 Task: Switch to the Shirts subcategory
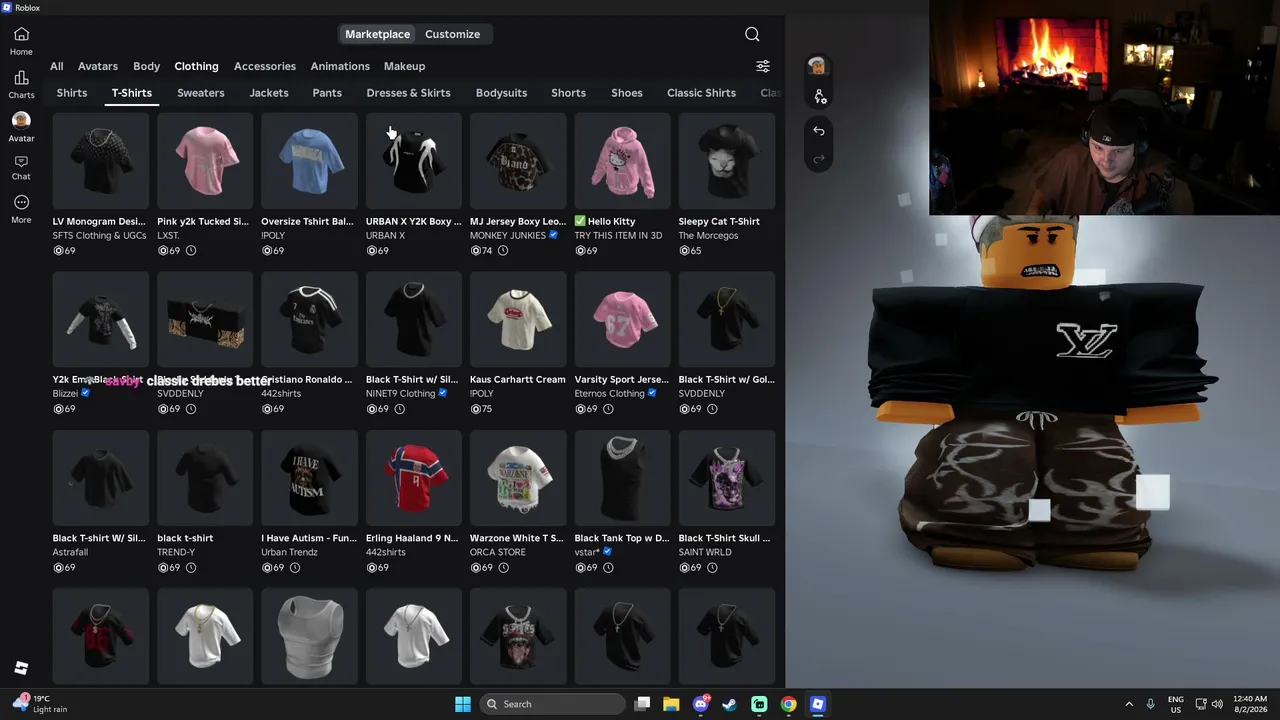pyautogui.click(x=72, y=93)
